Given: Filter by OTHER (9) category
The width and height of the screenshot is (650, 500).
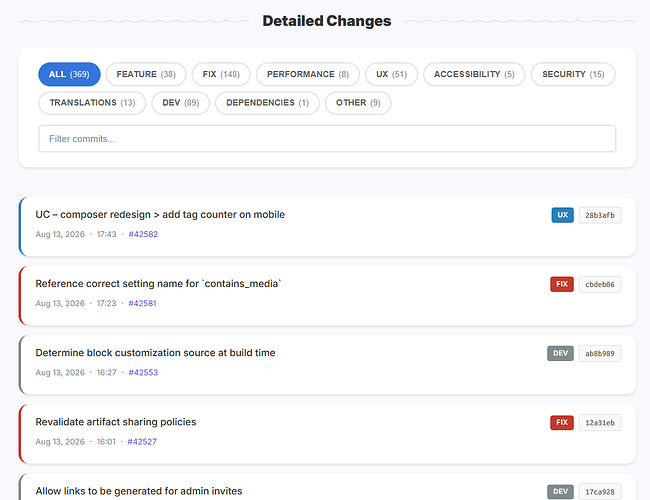Looking at the screenshot, I should [358, 103].
